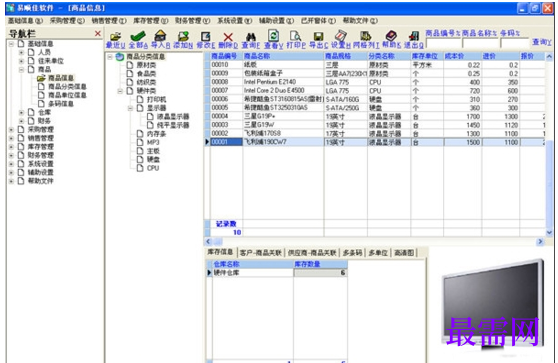Click the binoculars 查询 search toolbar icon
Image resolution: width=558 pixels, height=363 pixels.
(251, 36)
